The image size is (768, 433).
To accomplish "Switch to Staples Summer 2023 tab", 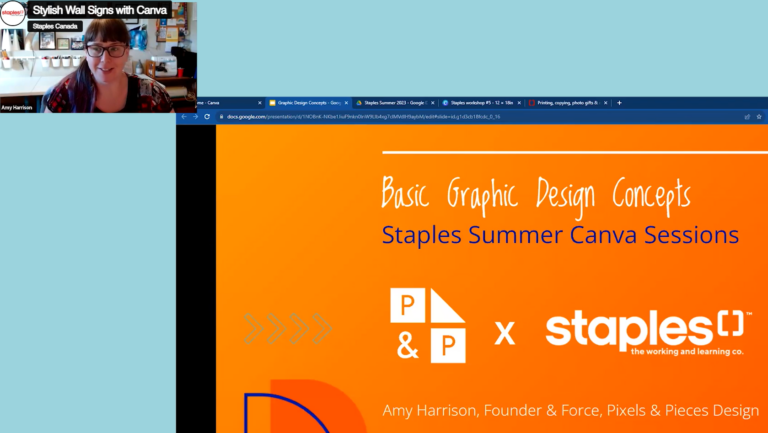I will pos(393,102).
